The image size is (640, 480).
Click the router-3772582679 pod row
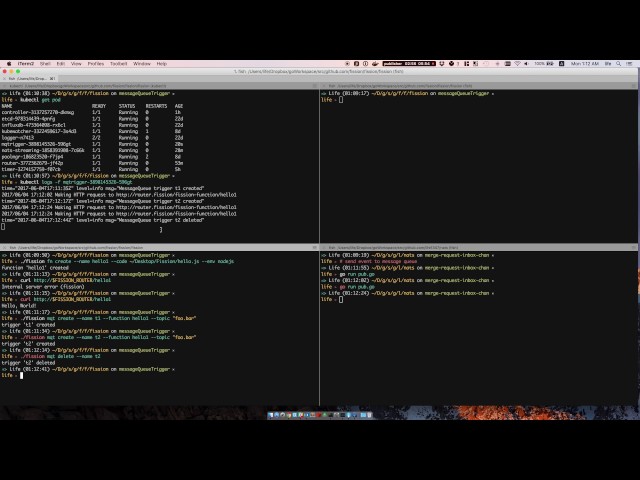[92, 163]
